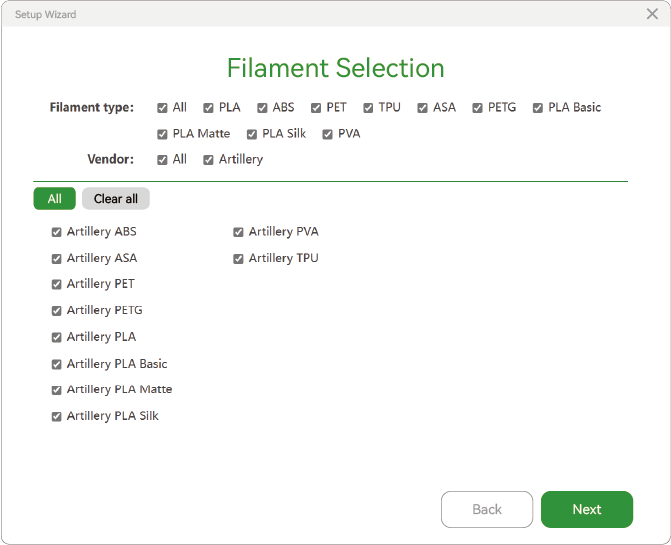Go to Next wizard step
Screen dimensions: 671x545
(587, 509)
